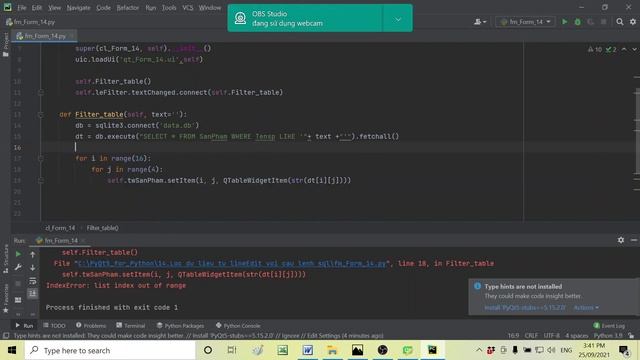This screenshot has height=360, width=640.
Task: Open the File menu
Action: [x=22, y=8]
